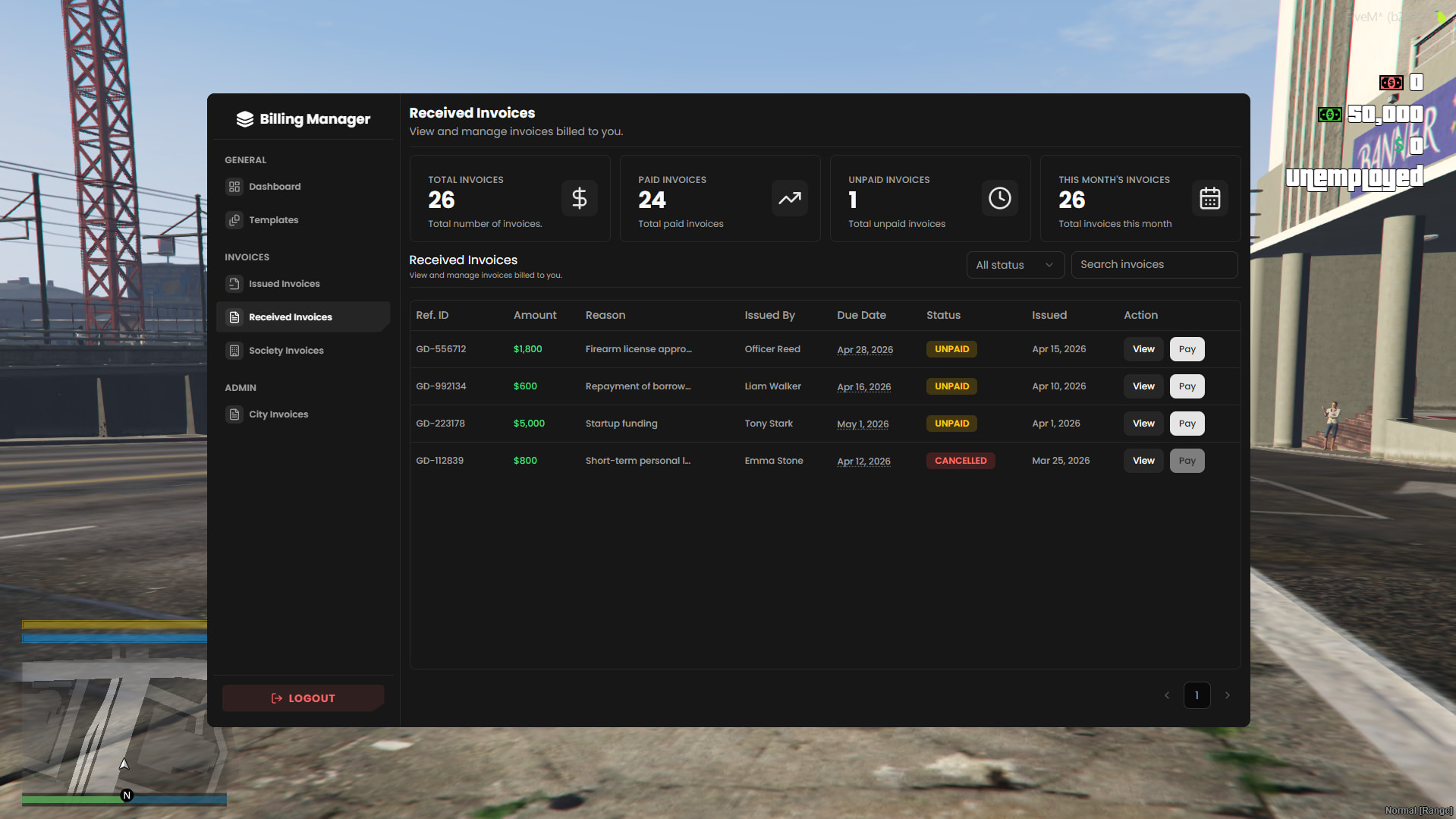Pay the $1,800 Firearm license invoice
This screenshot has height=819, width=1456.
(1187, 349)
